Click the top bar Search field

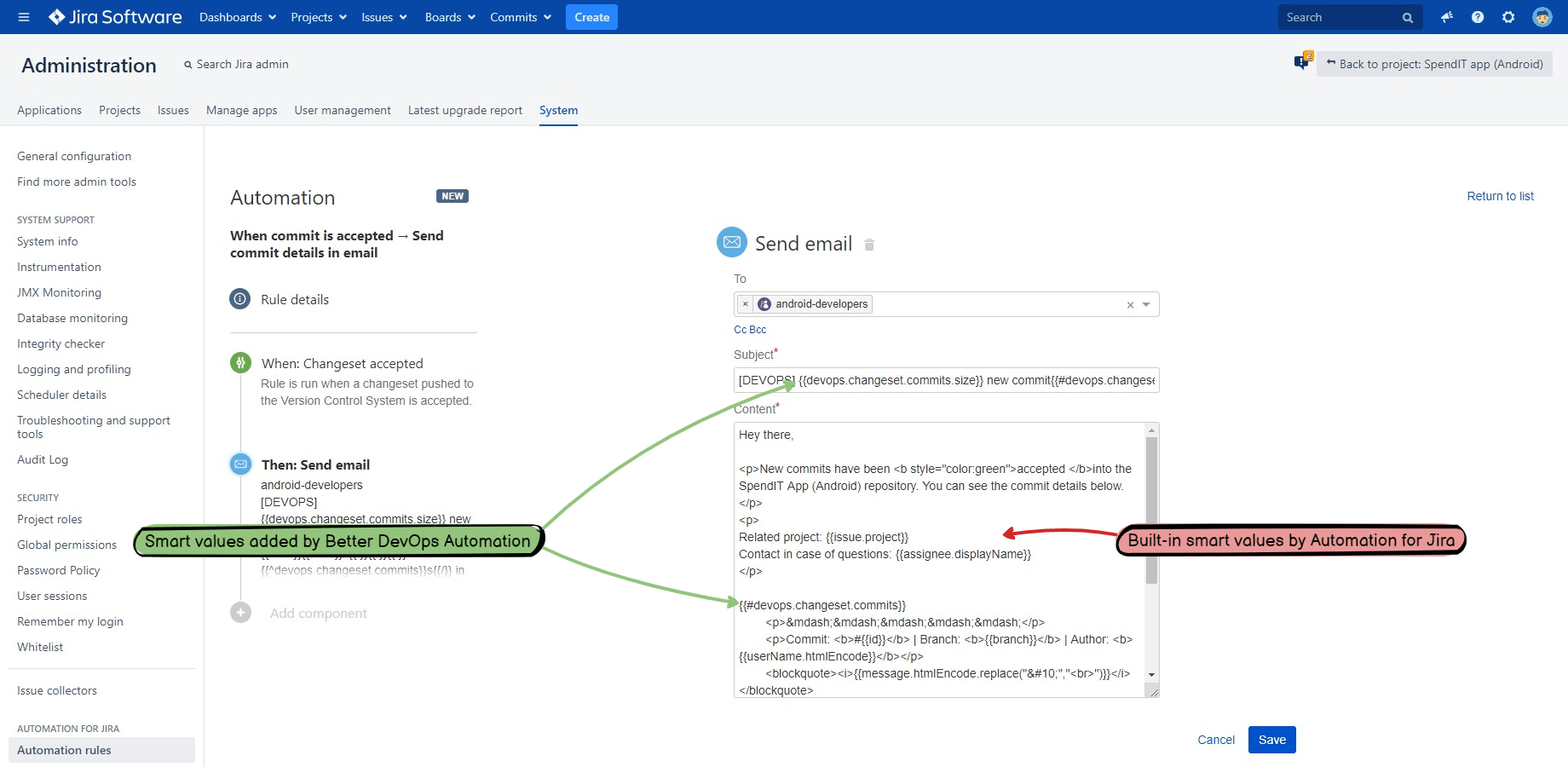(1350, 17)
